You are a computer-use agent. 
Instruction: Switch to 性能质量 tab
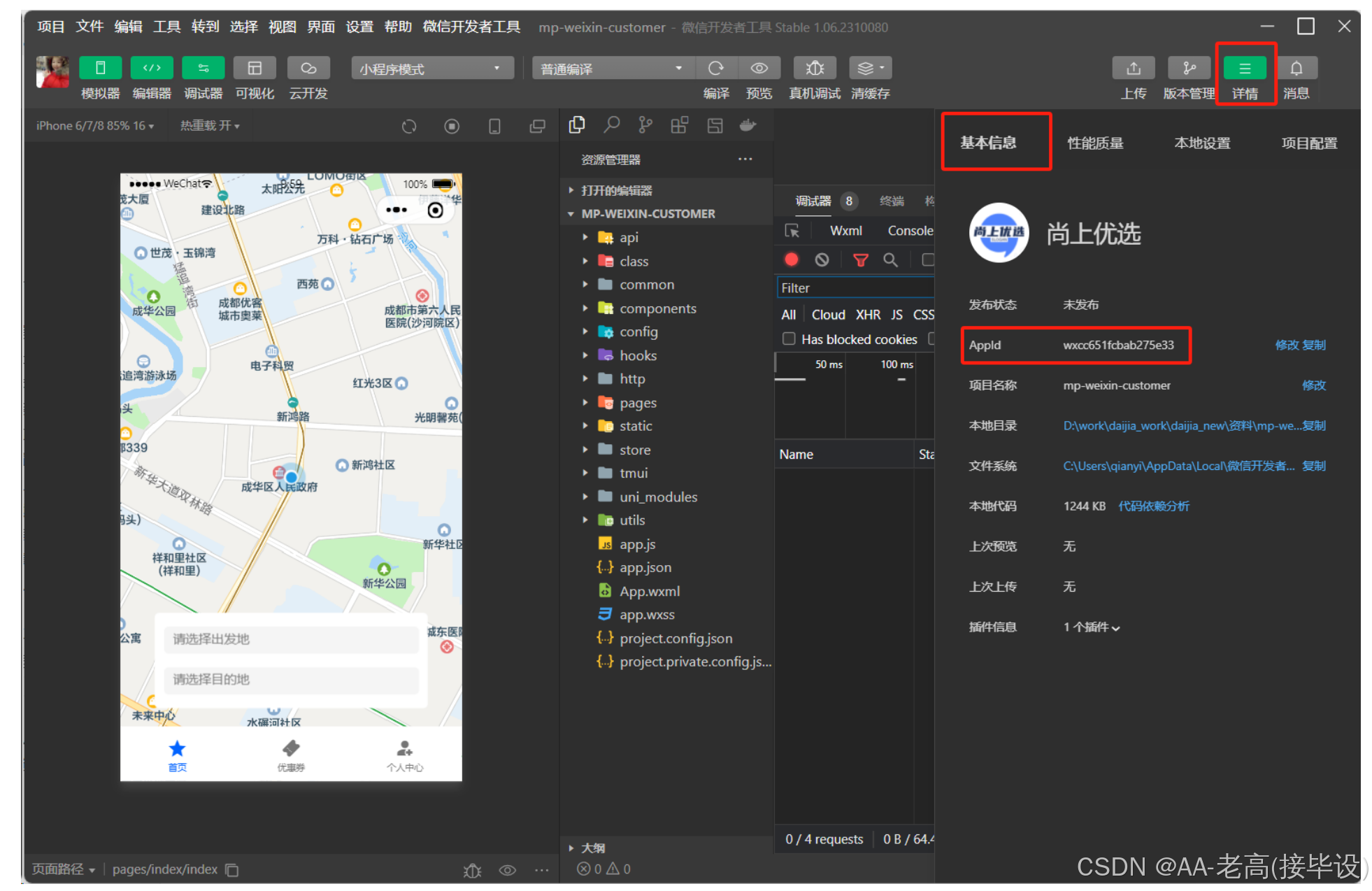click(x=1095, y=143)
